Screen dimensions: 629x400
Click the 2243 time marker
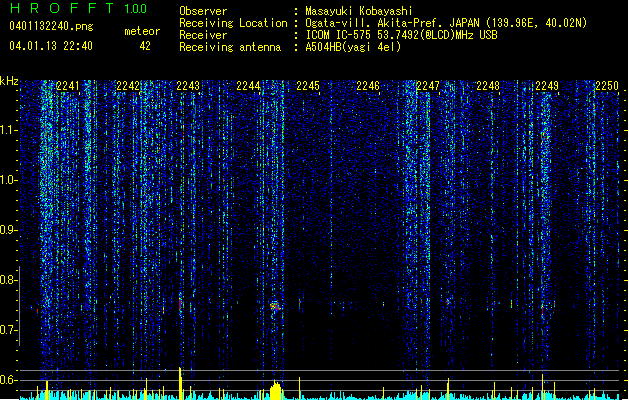click(188, 86)
